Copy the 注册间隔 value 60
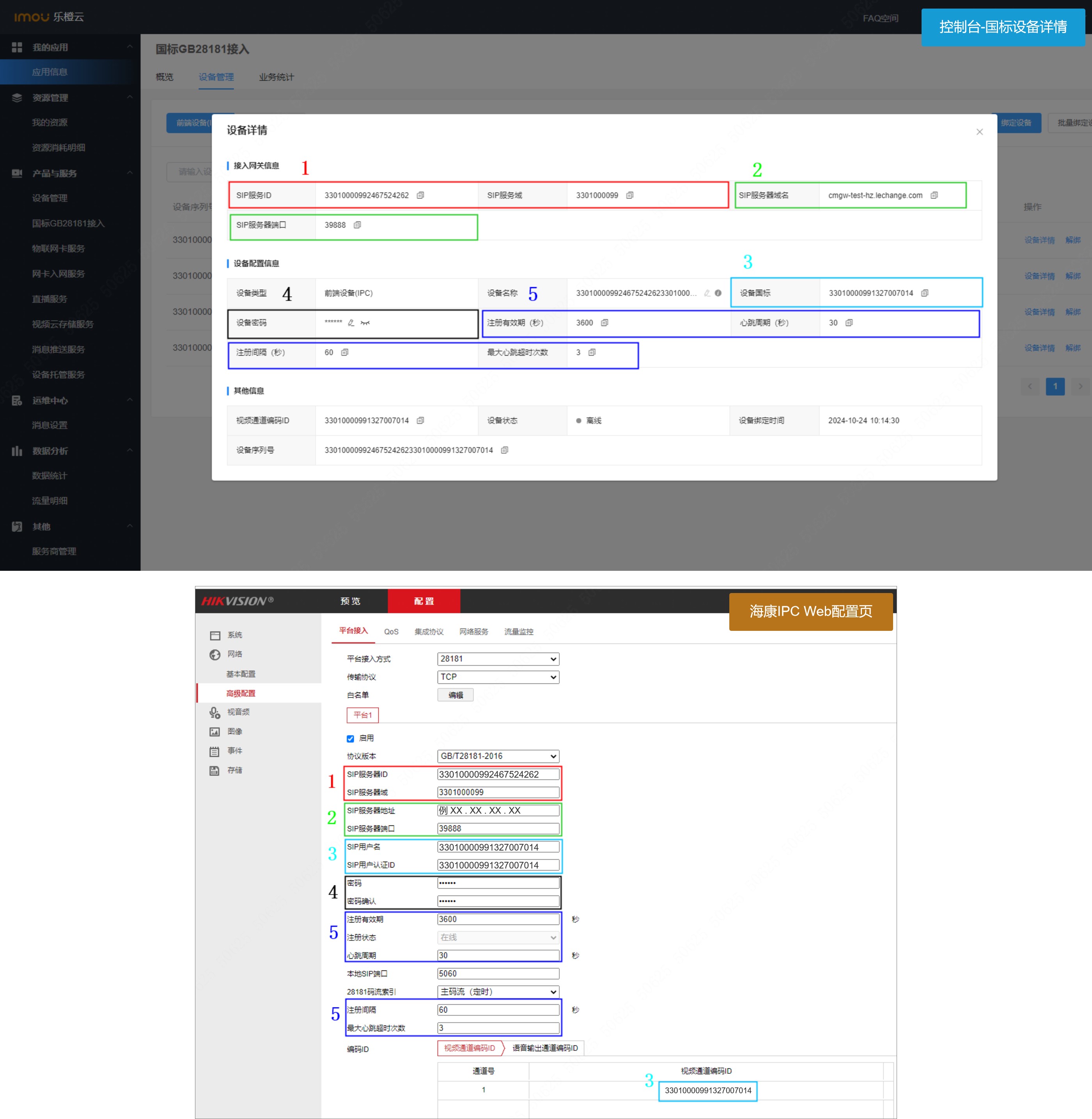This screenshot has height=1119, width=1092. [345, 352]
